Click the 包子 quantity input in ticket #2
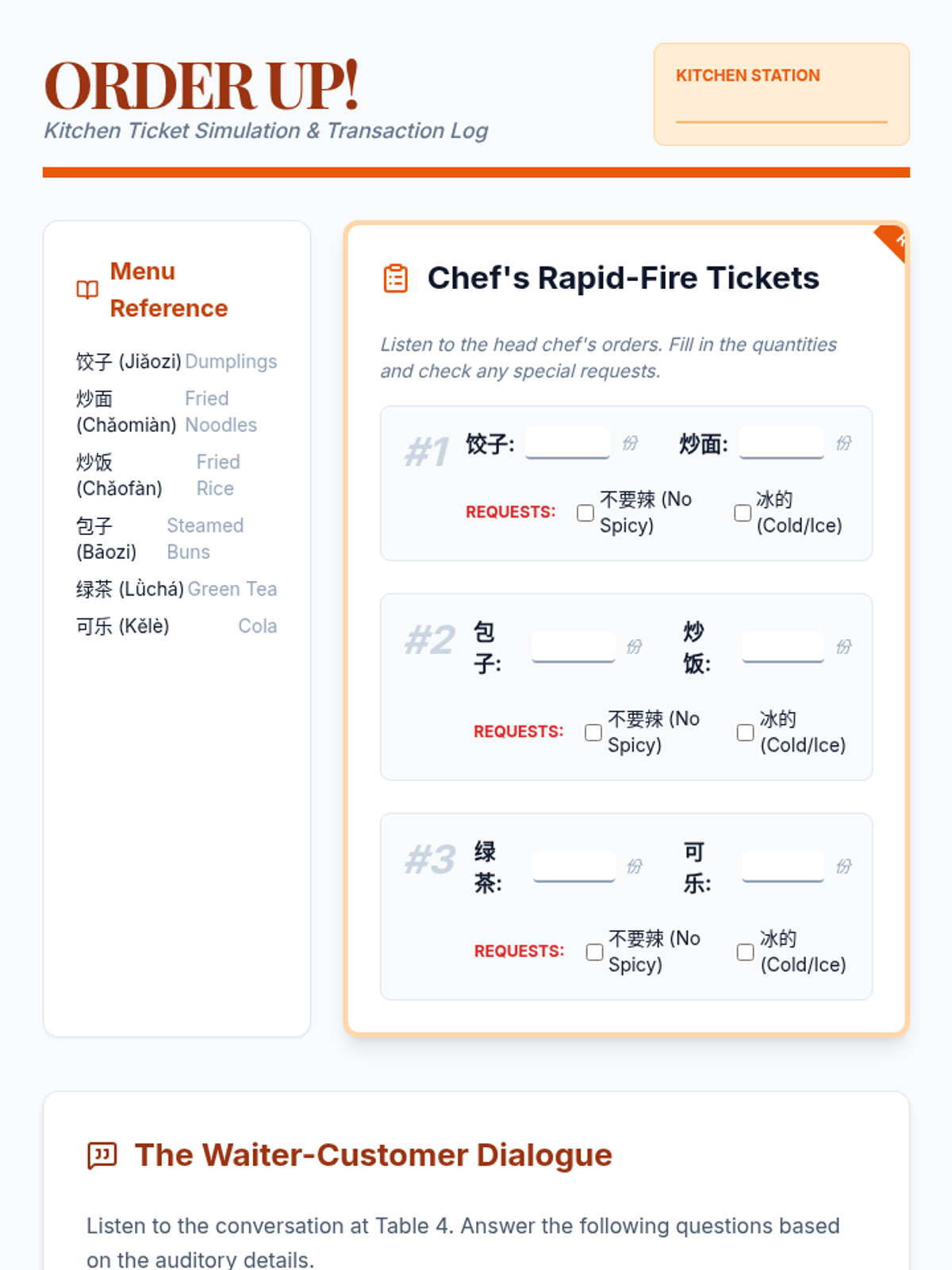 (x=574, y=646)
